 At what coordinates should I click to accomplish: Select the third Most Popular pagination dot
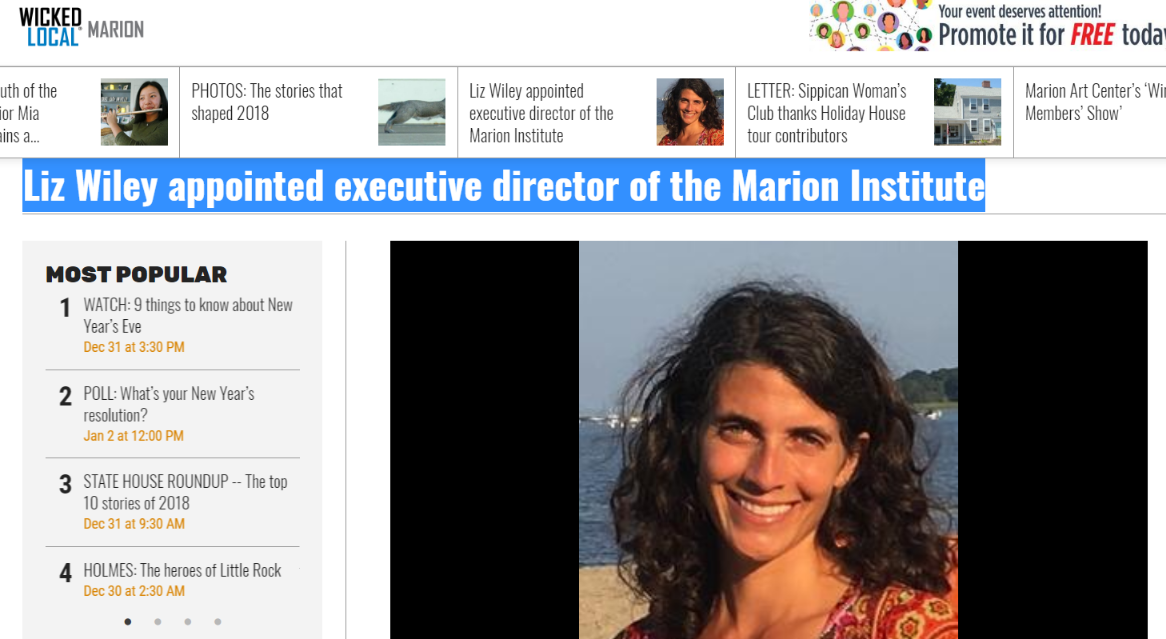click(x=187, y=622)
